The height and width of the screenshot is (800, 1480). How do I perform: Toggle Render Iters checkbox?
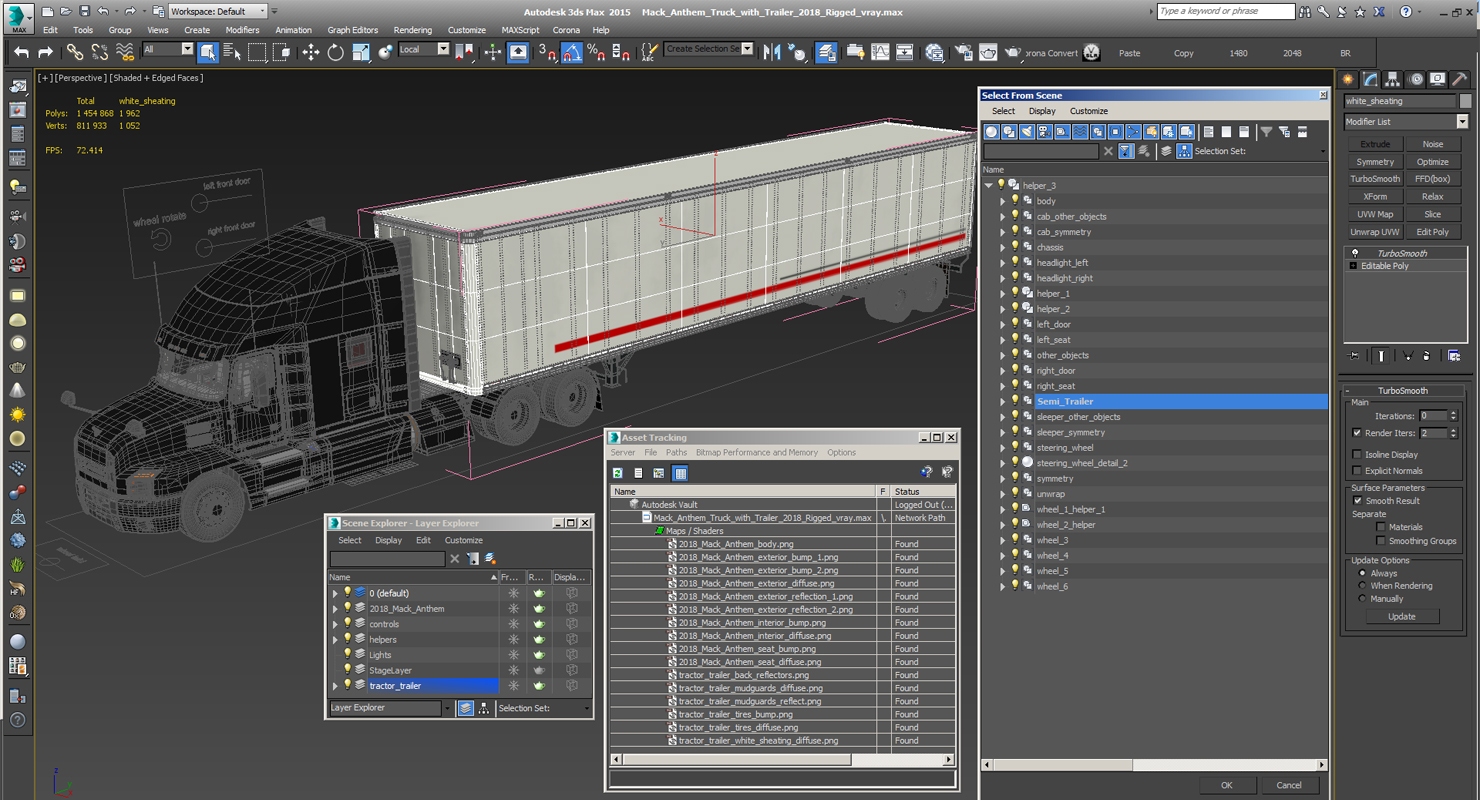[x=1357, y=433]
